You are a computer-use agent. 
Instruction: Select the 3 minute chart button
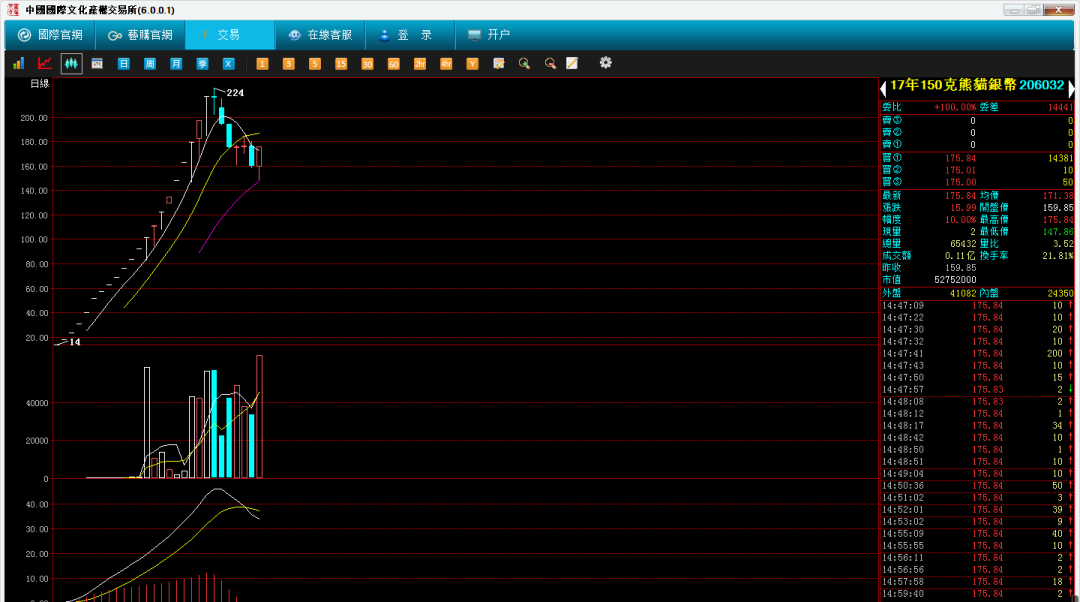289,63
